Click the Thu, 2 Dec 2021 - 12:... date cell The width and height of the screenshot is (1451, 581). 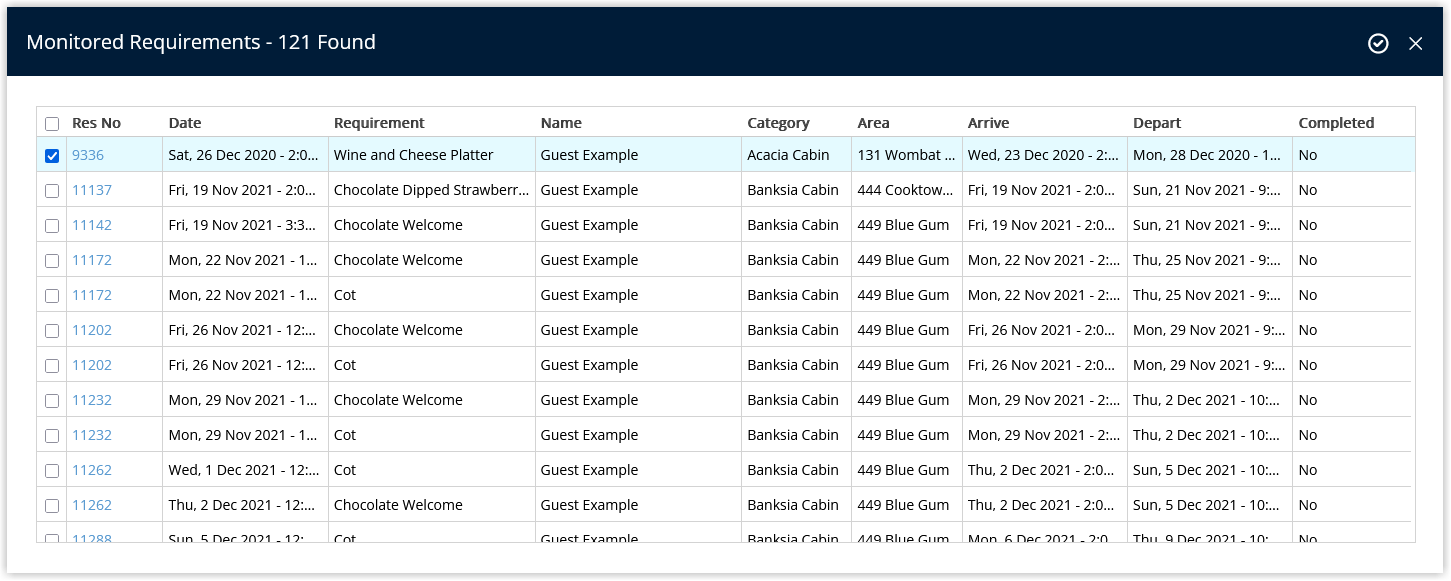point(246,505)
